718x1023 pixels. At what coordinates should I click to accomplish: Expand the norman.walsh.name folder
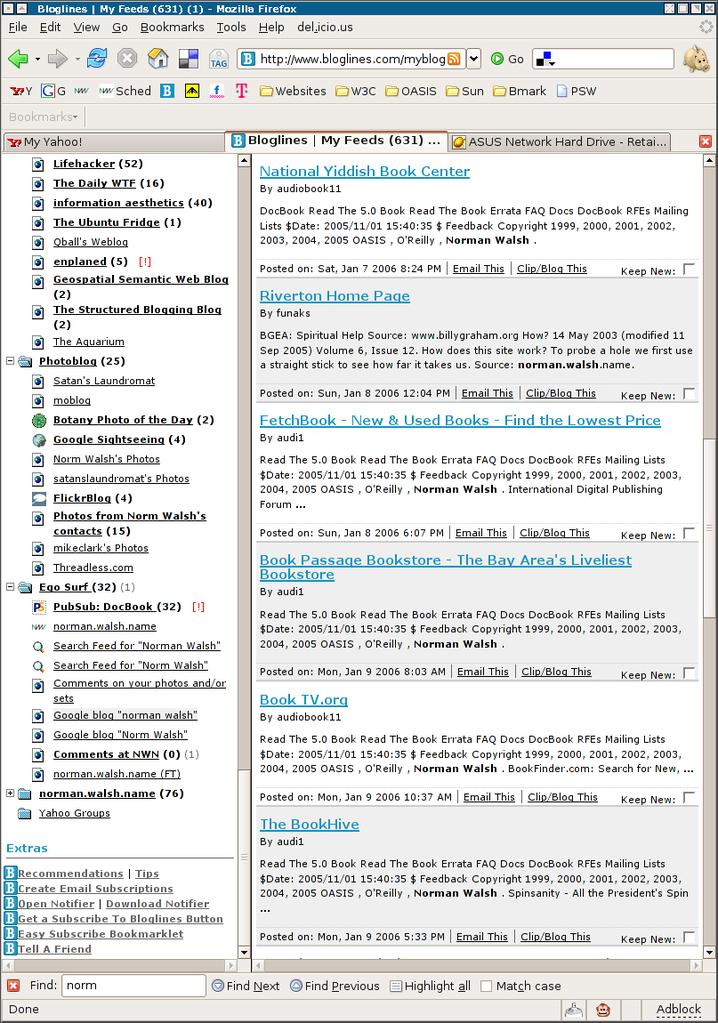click(10, 793)
